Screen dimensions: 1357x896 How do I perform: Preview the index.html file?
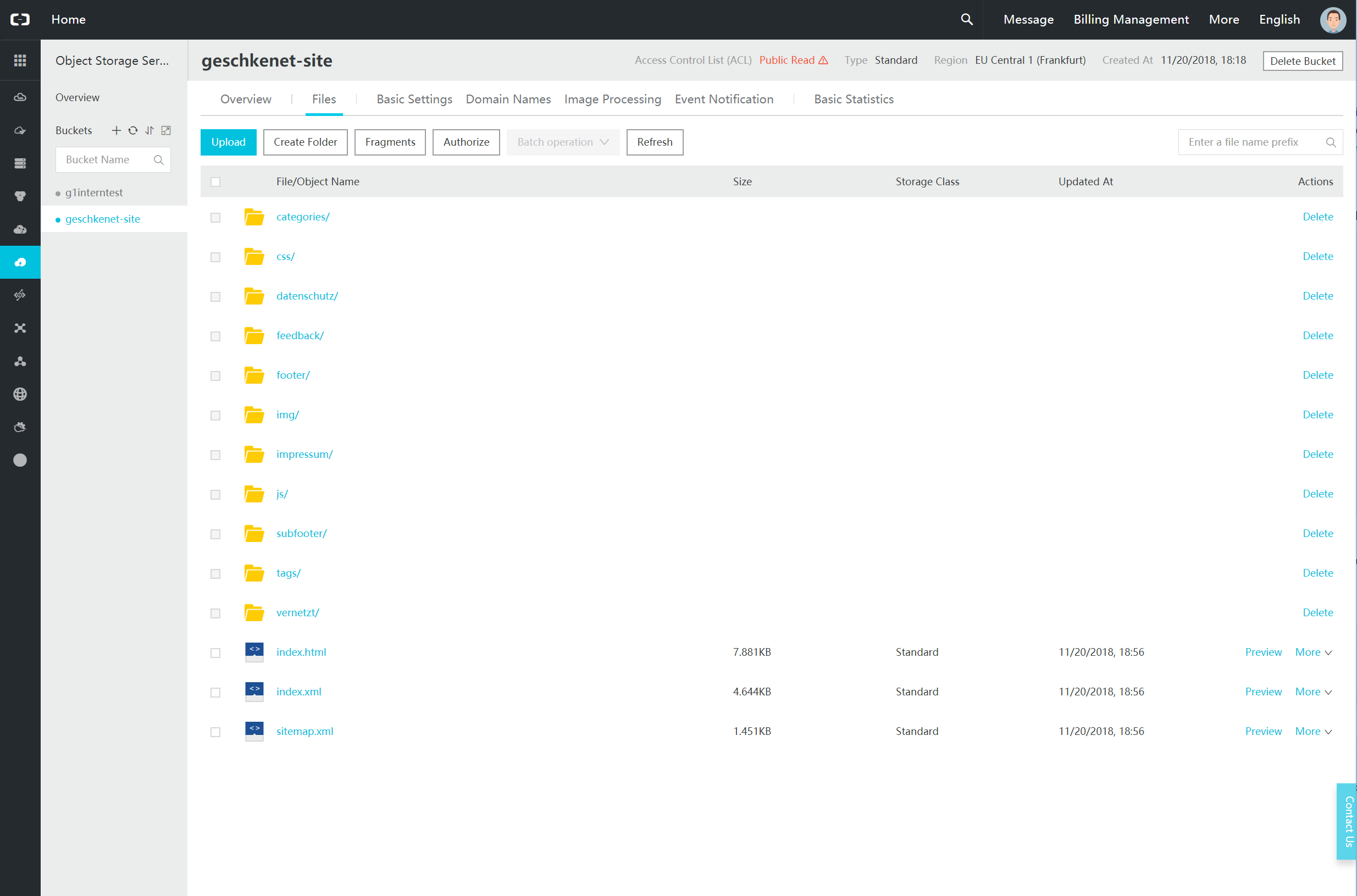pyautogui.click(x=1264, y=652)
